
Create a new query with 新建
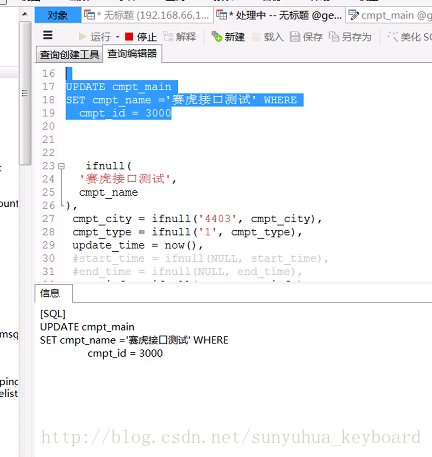pyautogui.click(x=228, y=37)
